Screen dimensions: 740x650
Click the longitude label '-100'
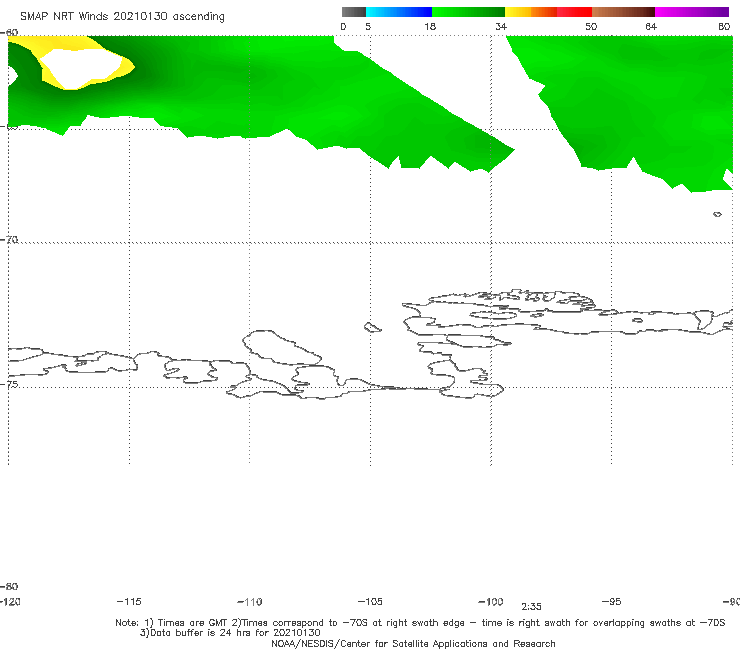pyautogui.click(x=491, y=602)
